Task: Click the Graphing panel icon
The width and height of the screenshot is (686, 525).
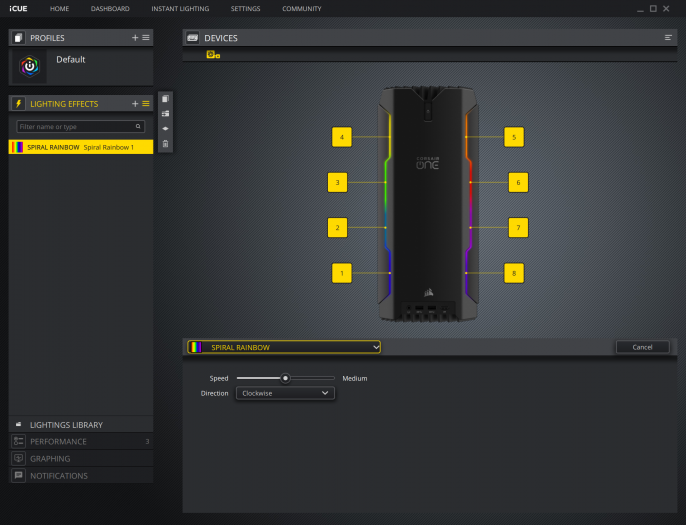Action: coord(18,458)
